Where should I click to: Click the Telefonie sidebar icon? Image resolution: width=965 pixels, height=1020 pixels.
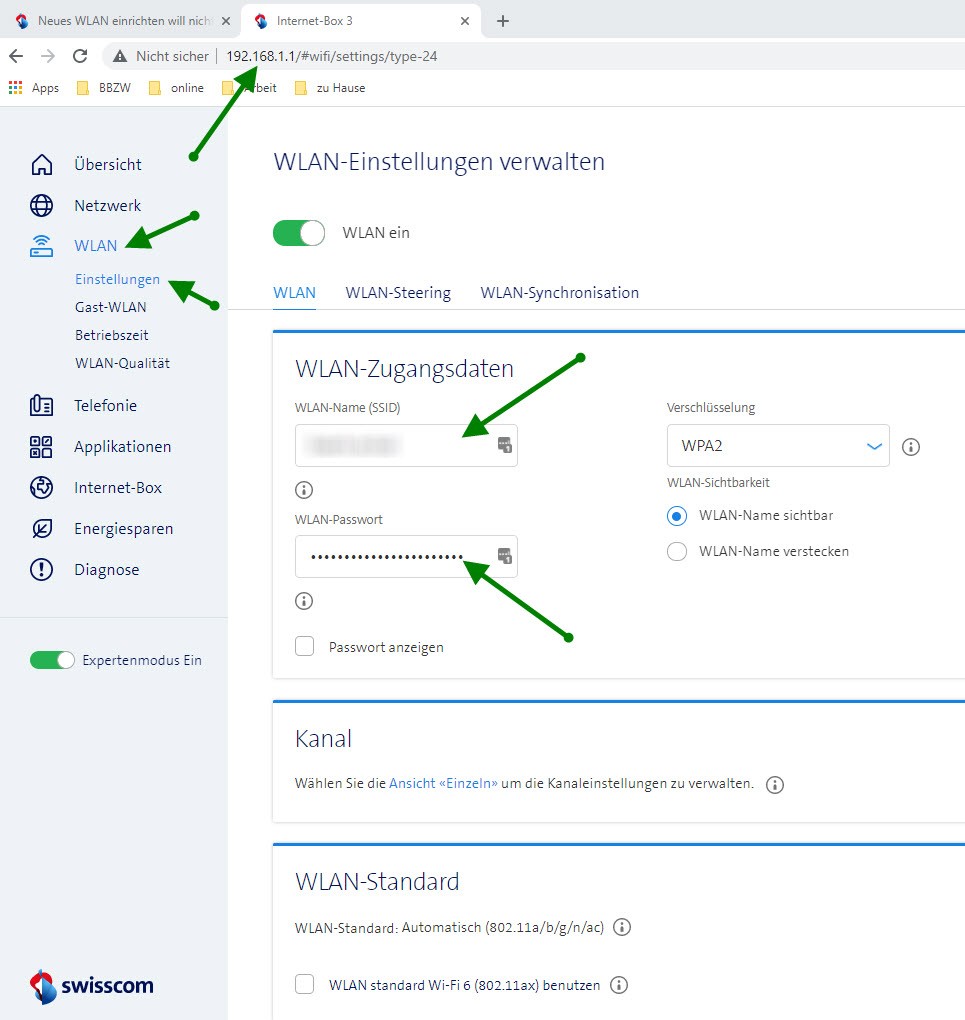(41, 405)
